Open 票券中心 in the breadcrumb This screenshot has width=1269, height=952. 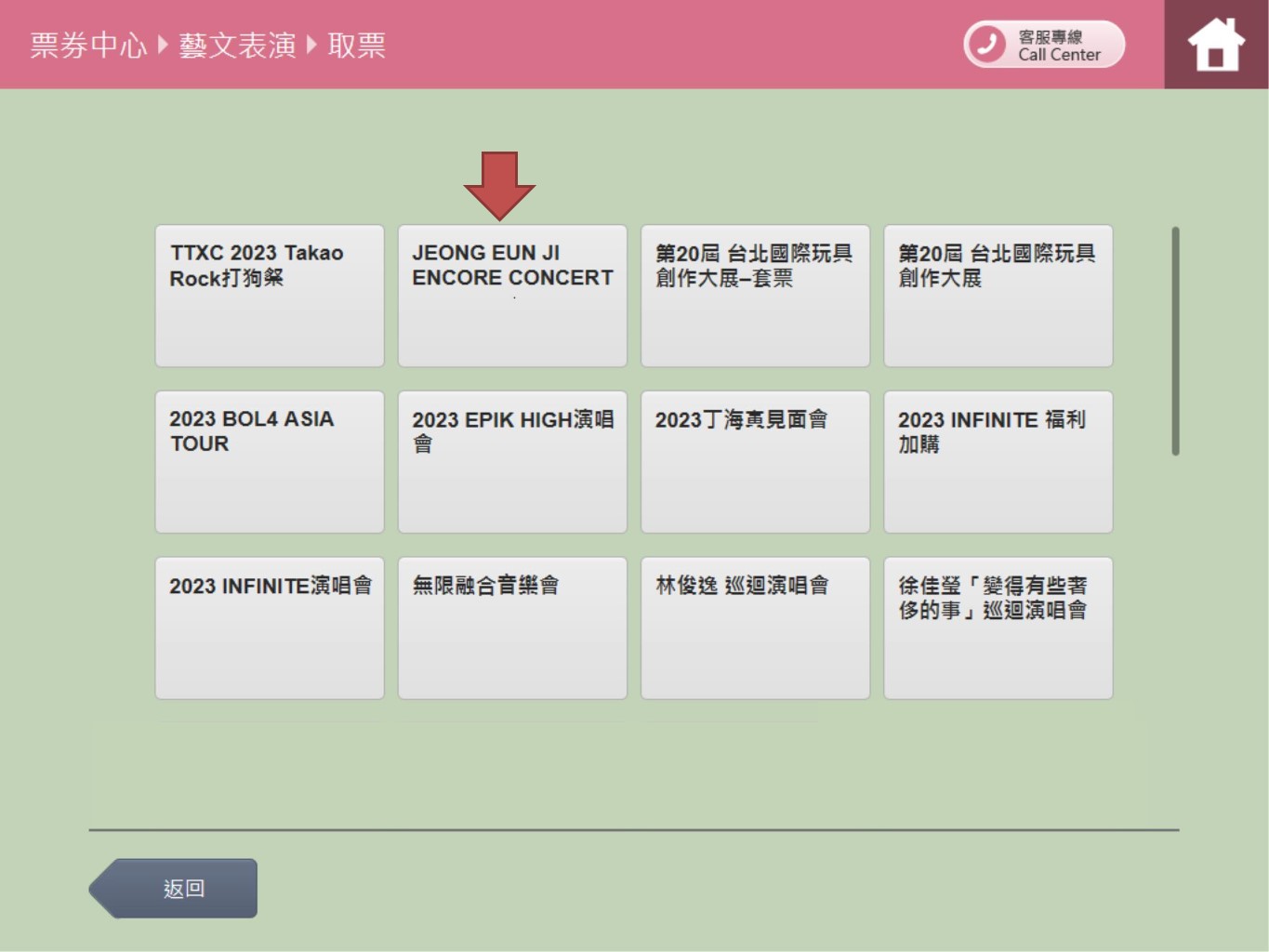click(88, 45)
